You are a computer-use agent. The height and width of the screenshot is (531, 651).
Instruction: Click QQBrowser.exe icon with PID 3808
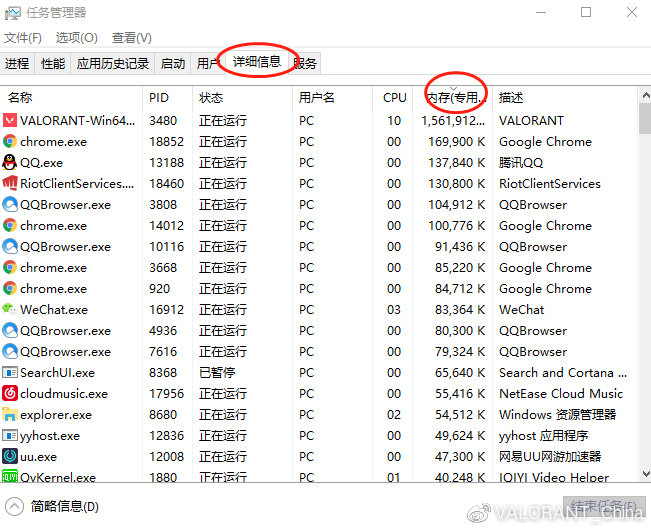tap(10, 205)
